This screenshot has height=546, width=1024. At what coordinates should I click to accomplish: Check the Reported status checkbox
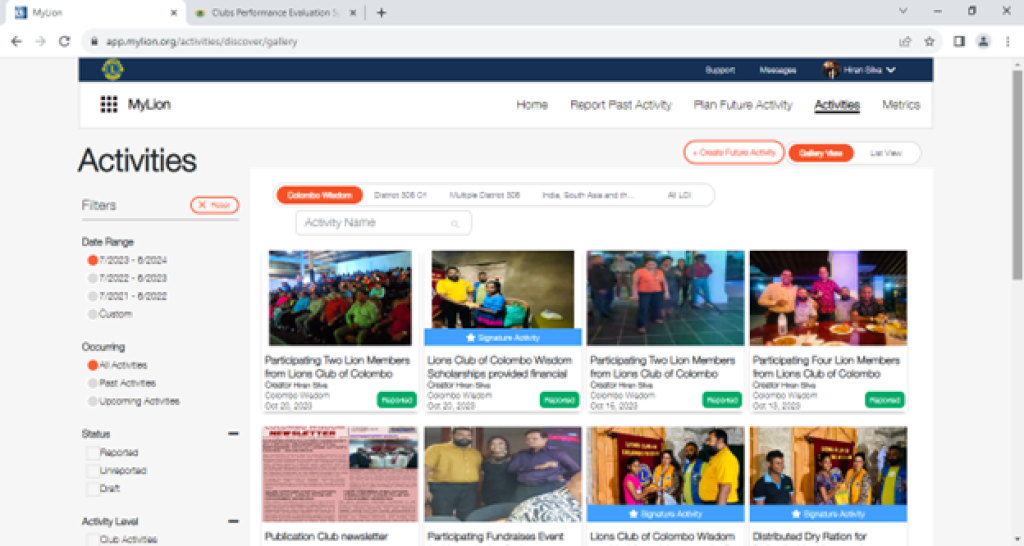click(x=93, y=453)
